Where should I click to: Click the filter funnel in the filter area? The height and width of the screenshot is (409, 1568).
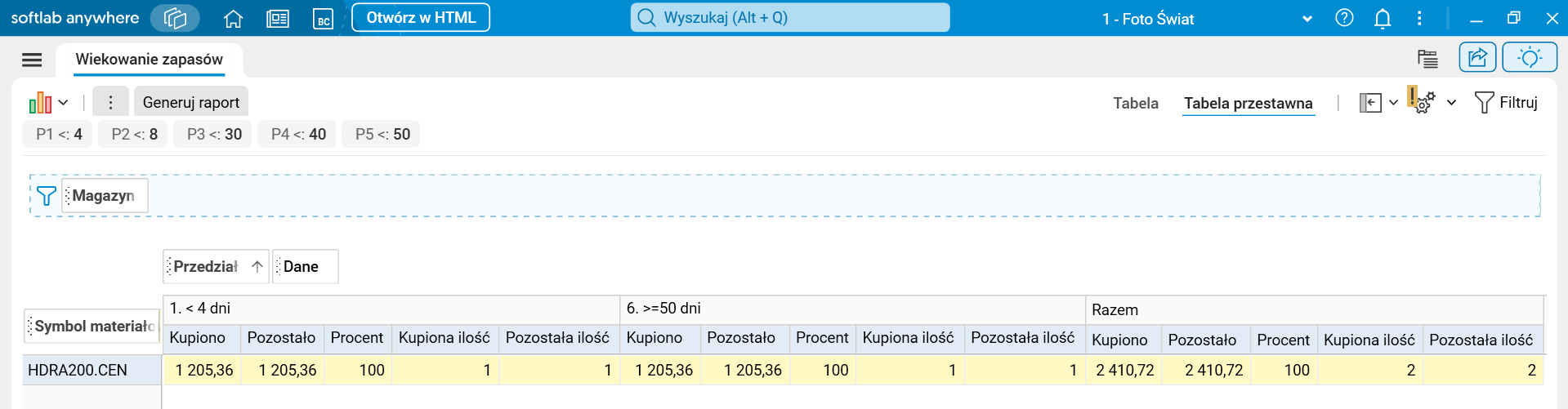pyautogui.click(x=47, y=196)
